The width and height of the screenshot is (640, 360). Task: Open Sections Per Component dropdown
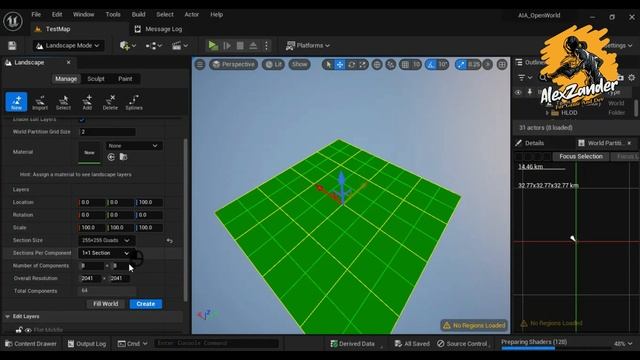(x=107, y=253)
